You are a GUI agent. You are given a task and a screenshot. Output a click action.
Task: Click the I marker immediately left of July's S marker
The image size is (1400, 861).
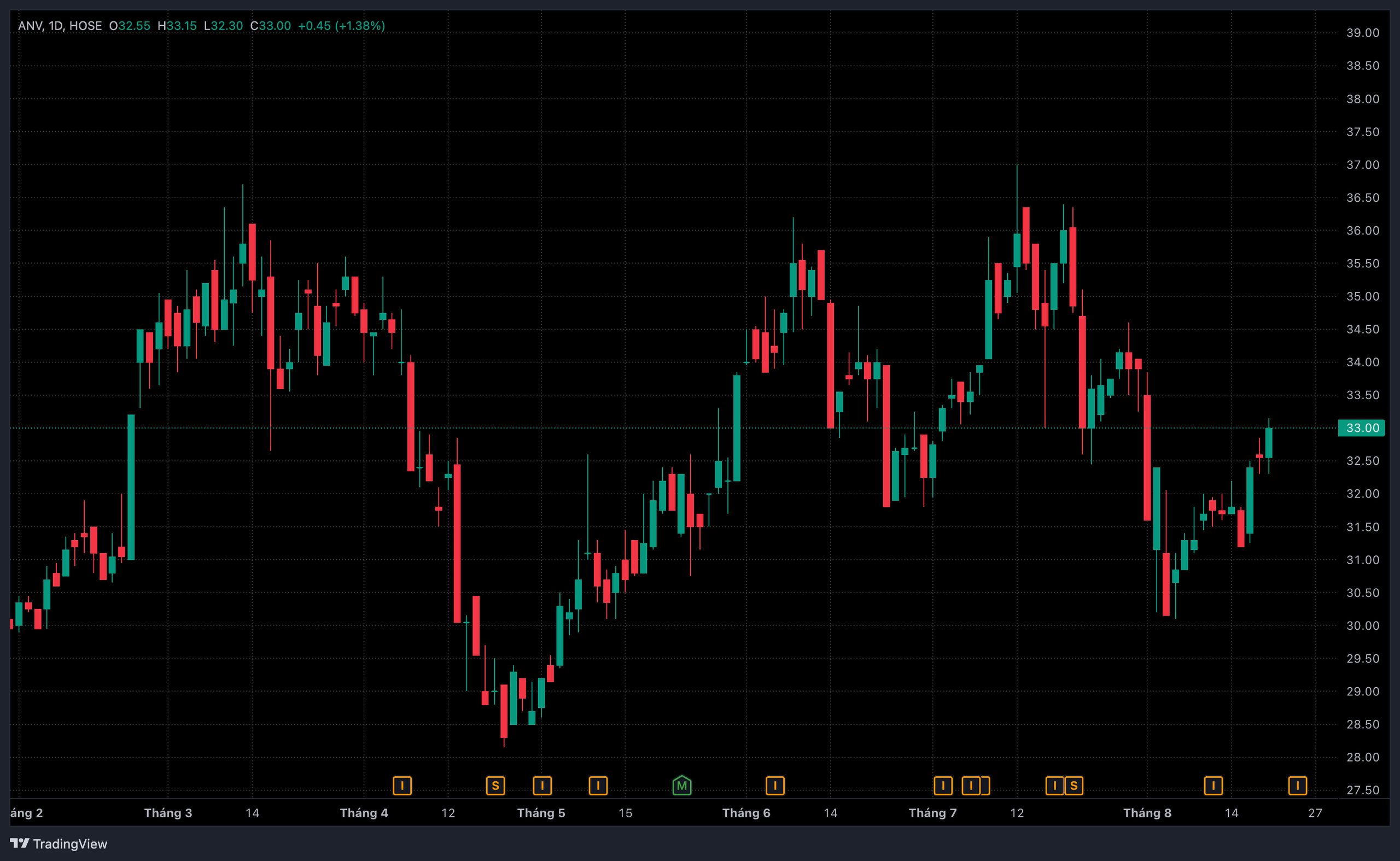coord(1054,786)
